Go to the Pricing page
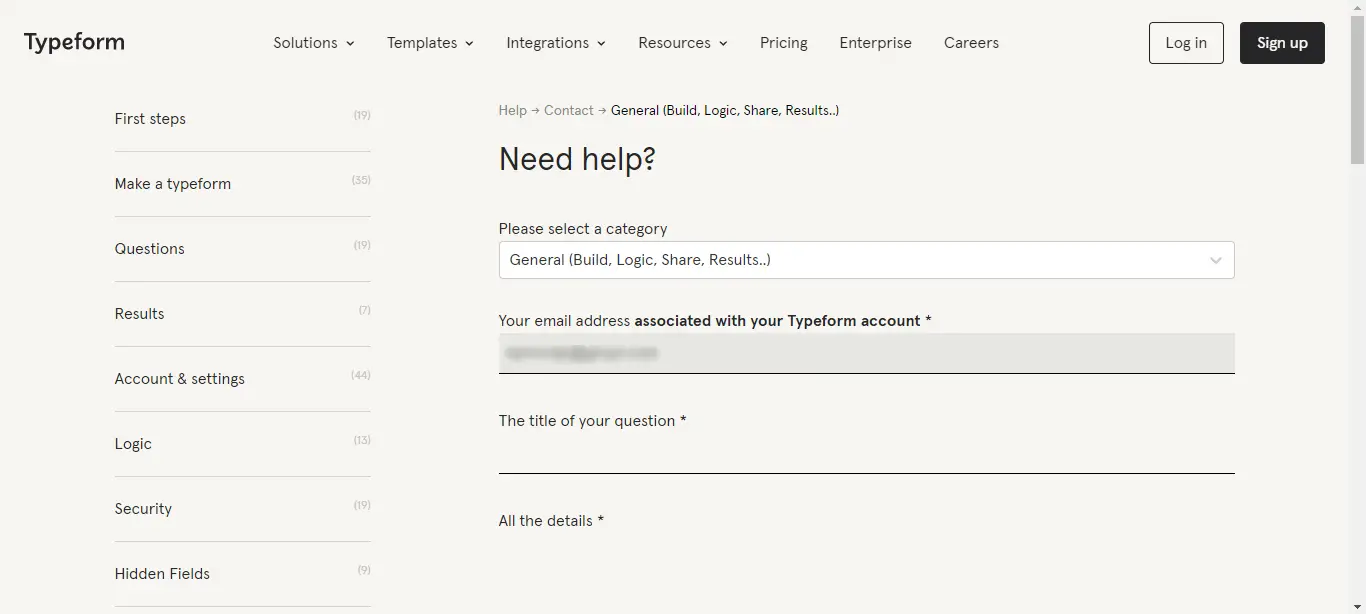Image resolution: width=1366 pixels, height=614 pixels. tap(784, 43)
